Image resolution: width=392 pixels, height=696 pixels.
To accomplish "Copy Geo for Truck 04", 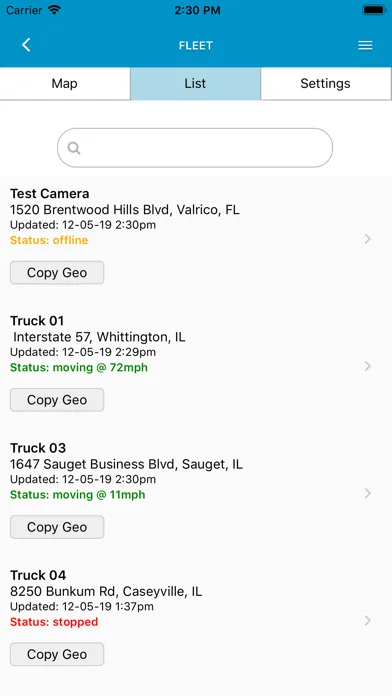I will point(57,654).
